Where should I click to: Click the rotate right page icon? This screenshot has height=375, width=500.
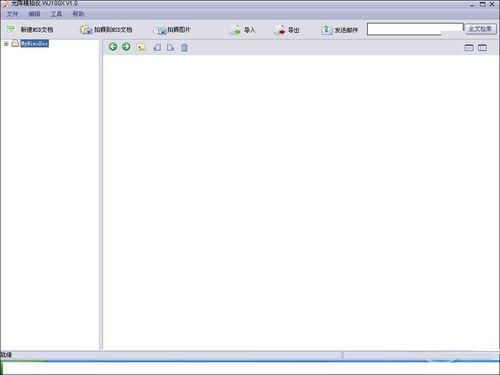(x=170, y=47)
